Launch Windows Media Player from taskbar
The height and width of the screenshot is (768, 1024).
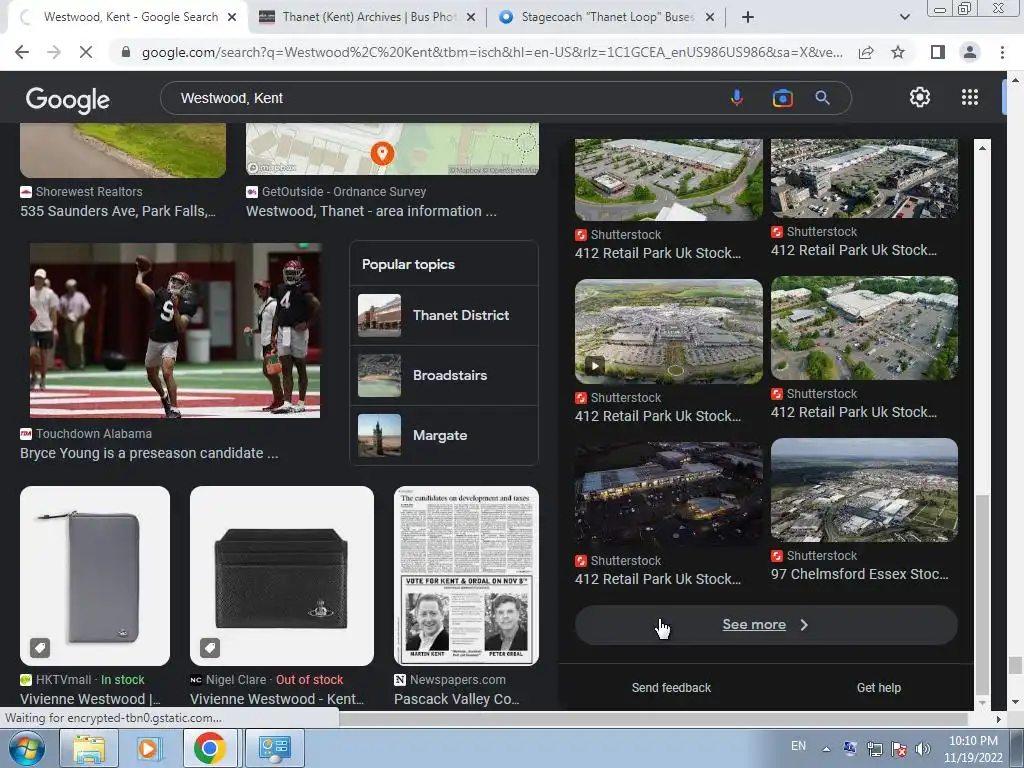click(148, 748)
